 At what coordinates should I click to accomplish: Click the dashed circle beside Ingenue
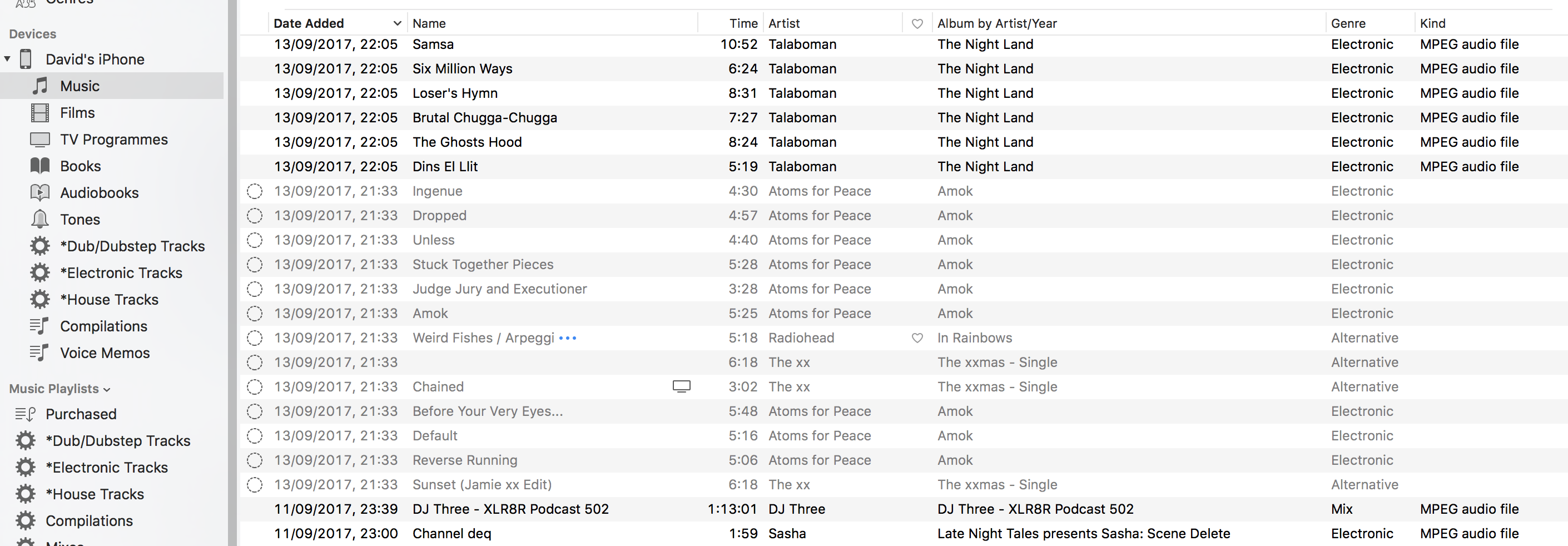255,191
